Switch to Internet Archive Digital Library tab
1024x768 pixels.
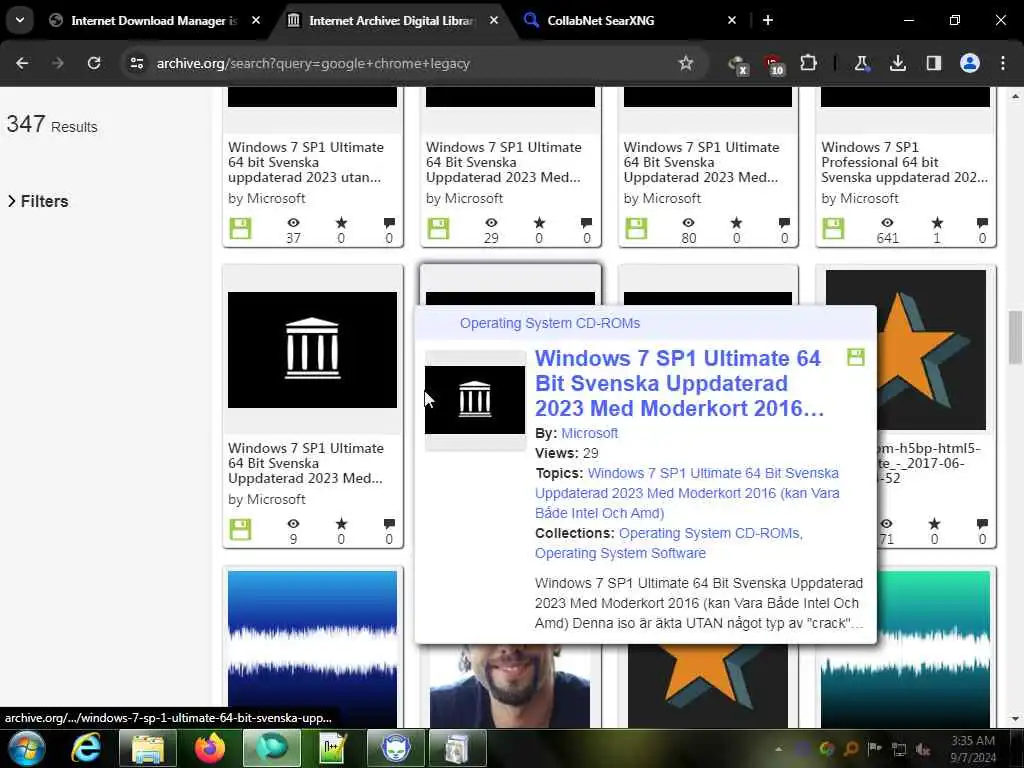[391, 21]
